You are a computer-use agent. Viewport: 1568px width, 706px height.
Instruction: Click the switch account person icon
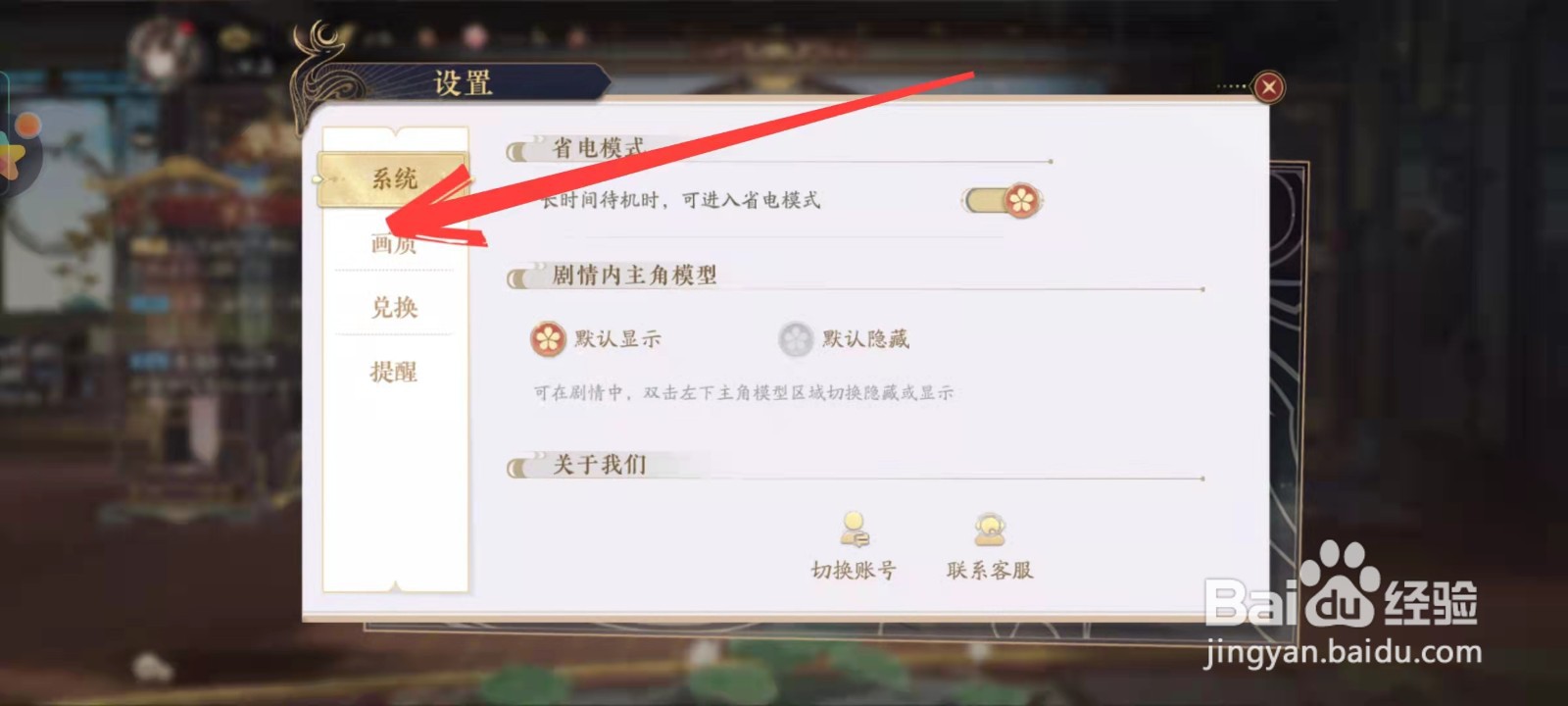pos(854,529)
